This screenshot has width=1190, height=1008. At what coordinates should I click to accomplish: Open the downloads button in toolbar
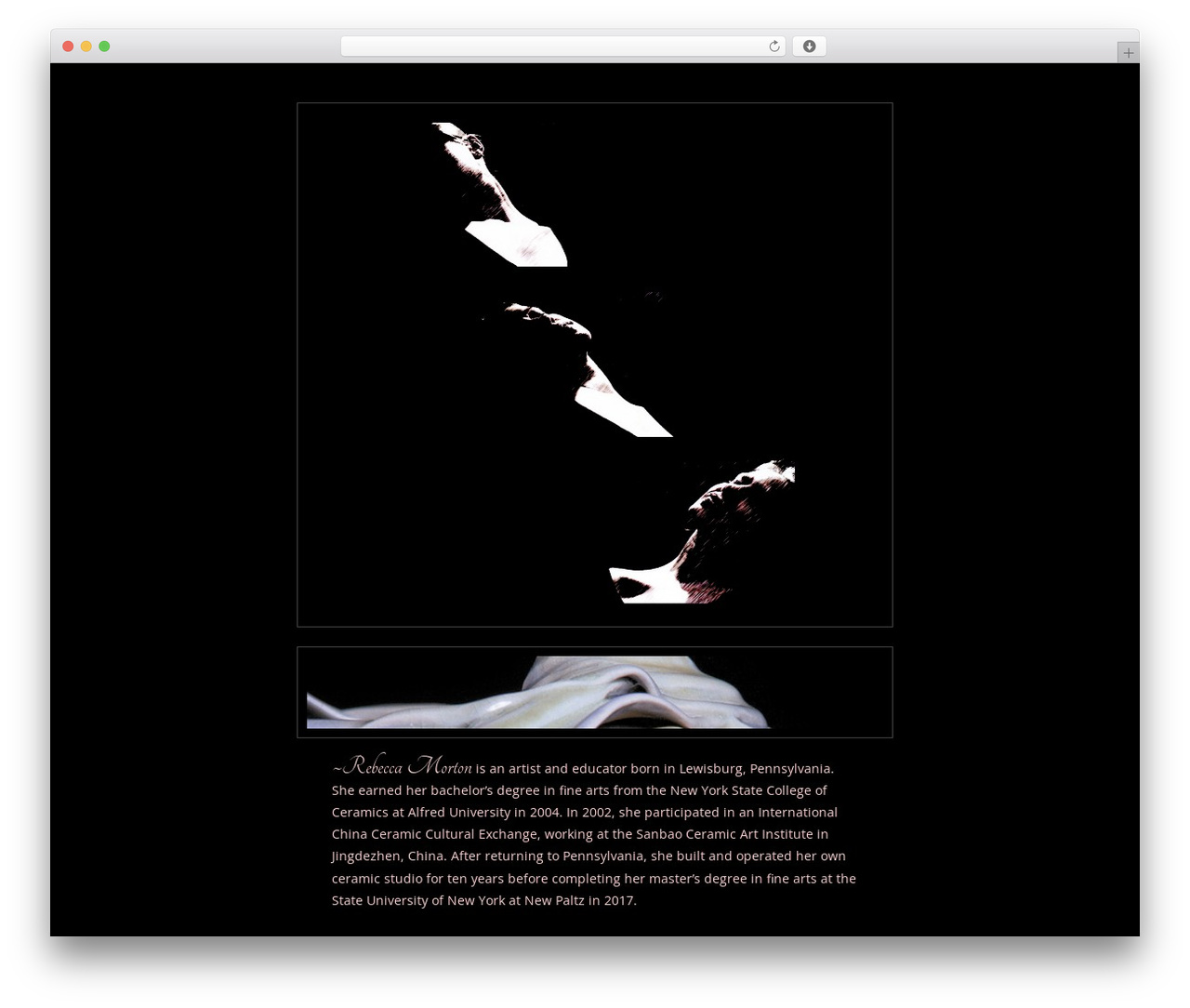[809, 46]
